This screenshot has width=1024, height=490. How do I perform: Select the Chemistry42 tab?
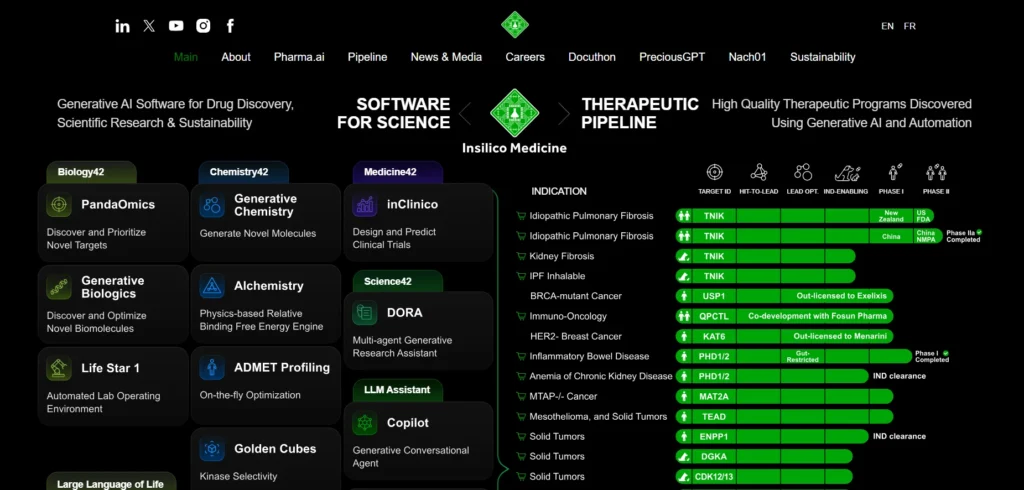point(239,172)
